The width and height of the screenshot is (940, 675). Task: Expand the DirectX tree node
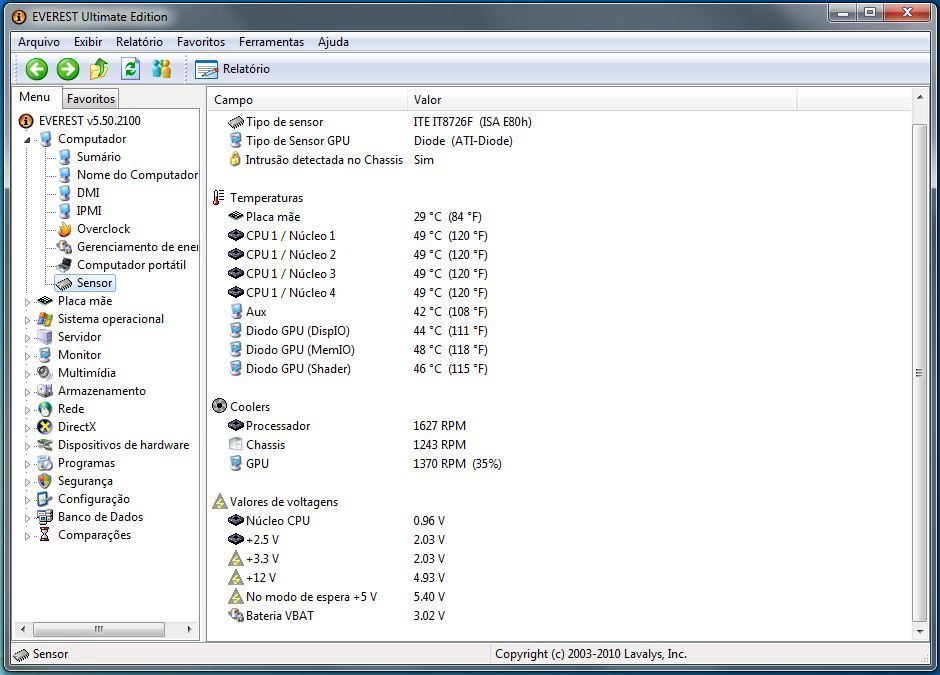click(x=27, y=428)
